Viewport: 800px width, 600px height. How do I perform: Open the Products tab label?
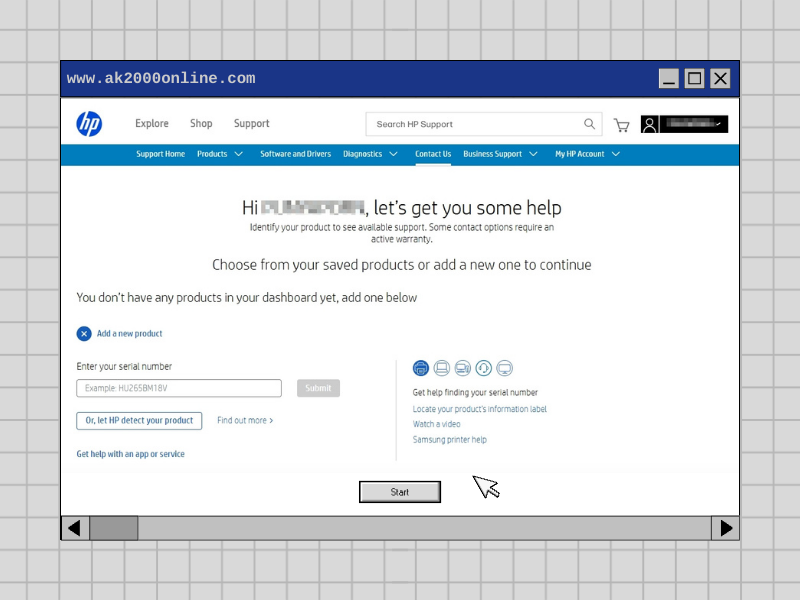[x=212, y=154]
